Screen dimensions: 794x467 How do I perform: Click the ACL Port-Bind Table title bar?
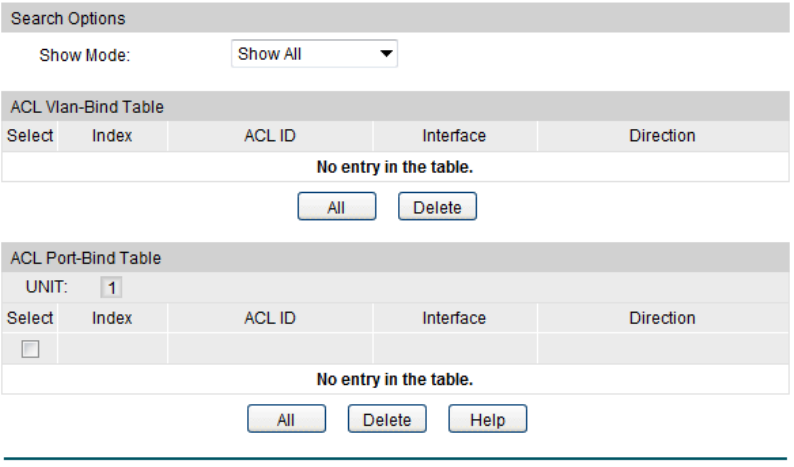point(86,258)
